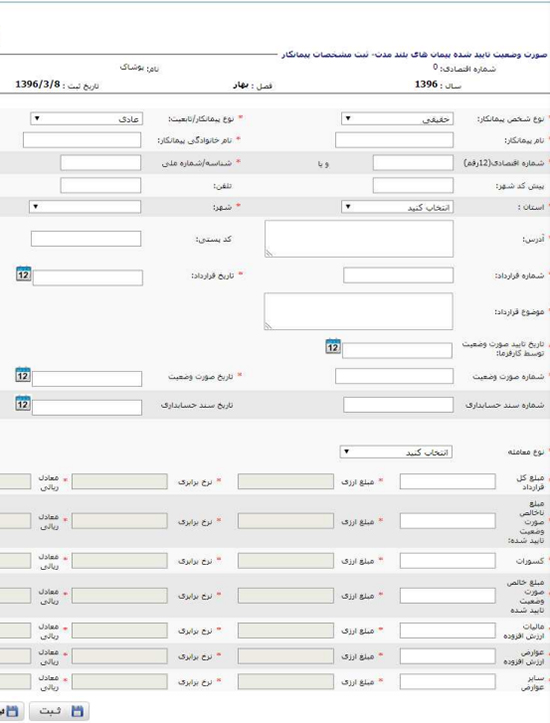The height and width of the screenshot is (723, 550).
Task: Open the نوع معامله dropdown
Action: [396, 452]
